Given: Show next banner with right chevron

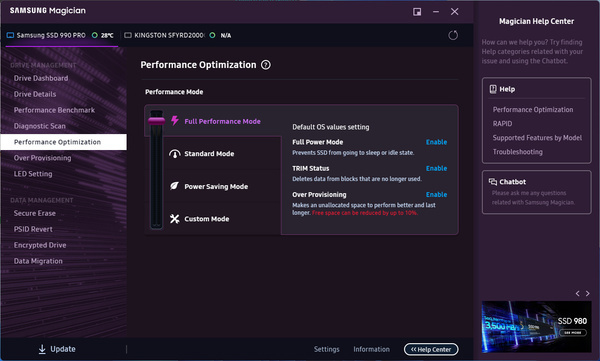Looking at the screenshot, I should click(x=587, y=294).
